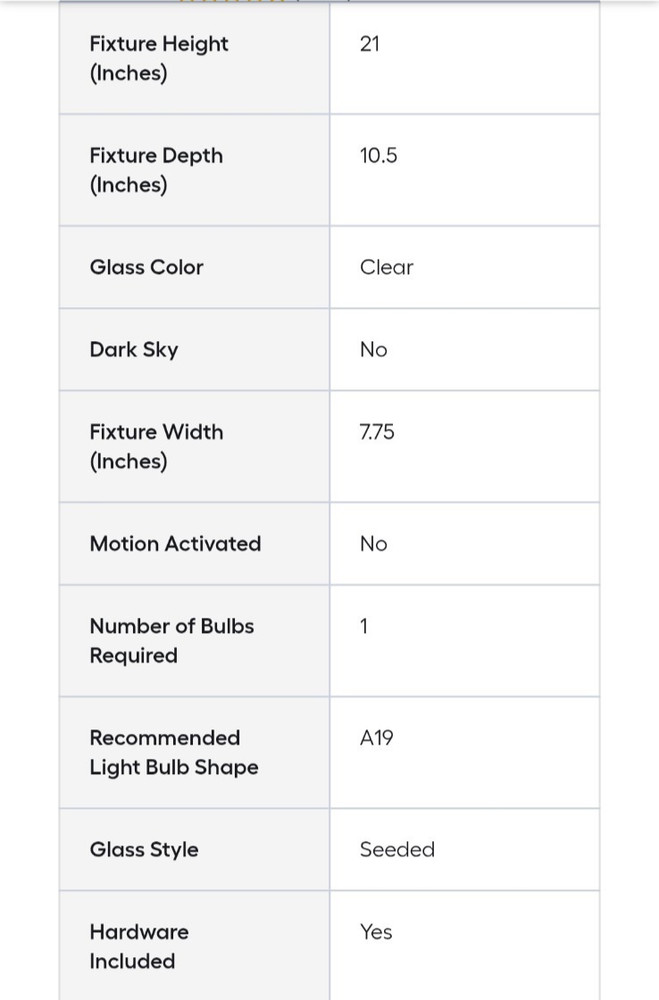This screenshot has width=659, height=1000.
Task: Select the A19 bulb shape value
Action: (x=377, y=738)
